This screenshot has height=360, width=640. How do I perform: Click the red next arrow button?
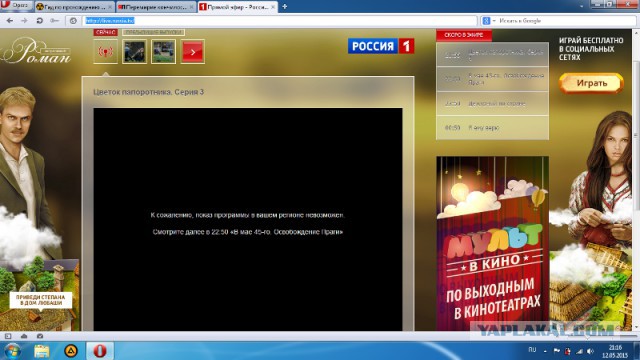coord(193,51)
